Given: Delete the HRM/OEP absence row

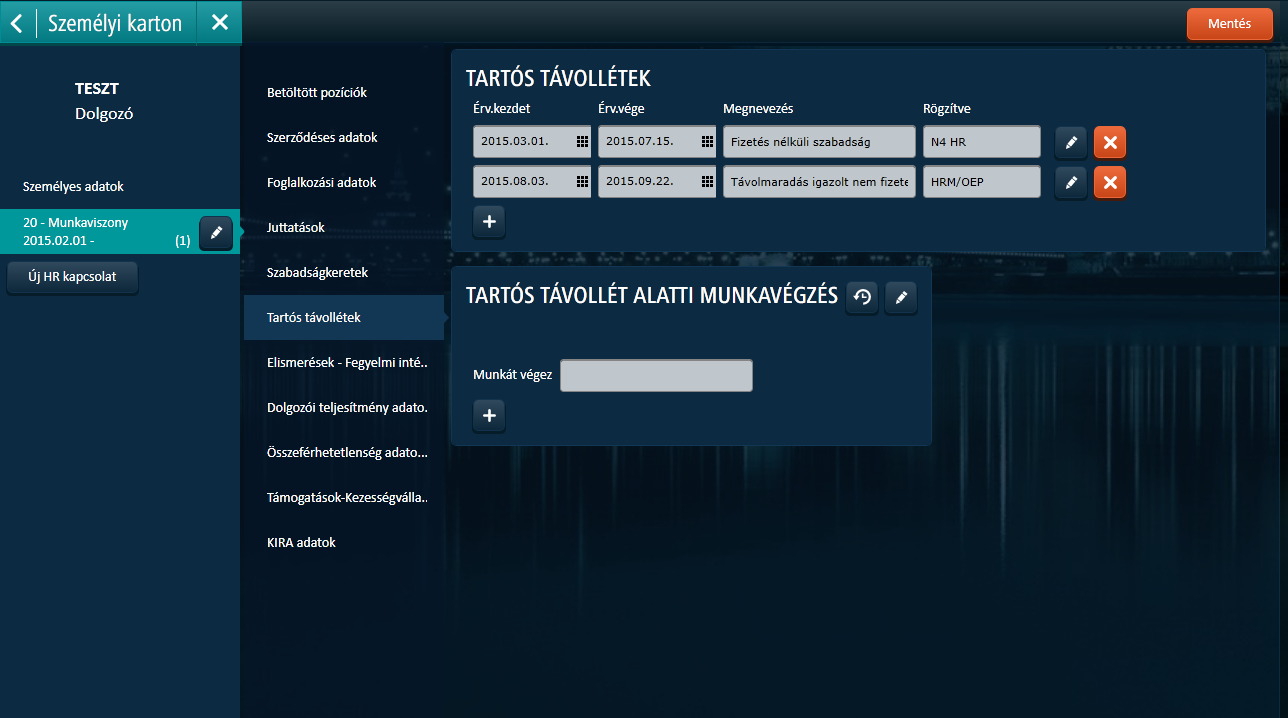Looking at the screenshot, I should point(1110,182).
